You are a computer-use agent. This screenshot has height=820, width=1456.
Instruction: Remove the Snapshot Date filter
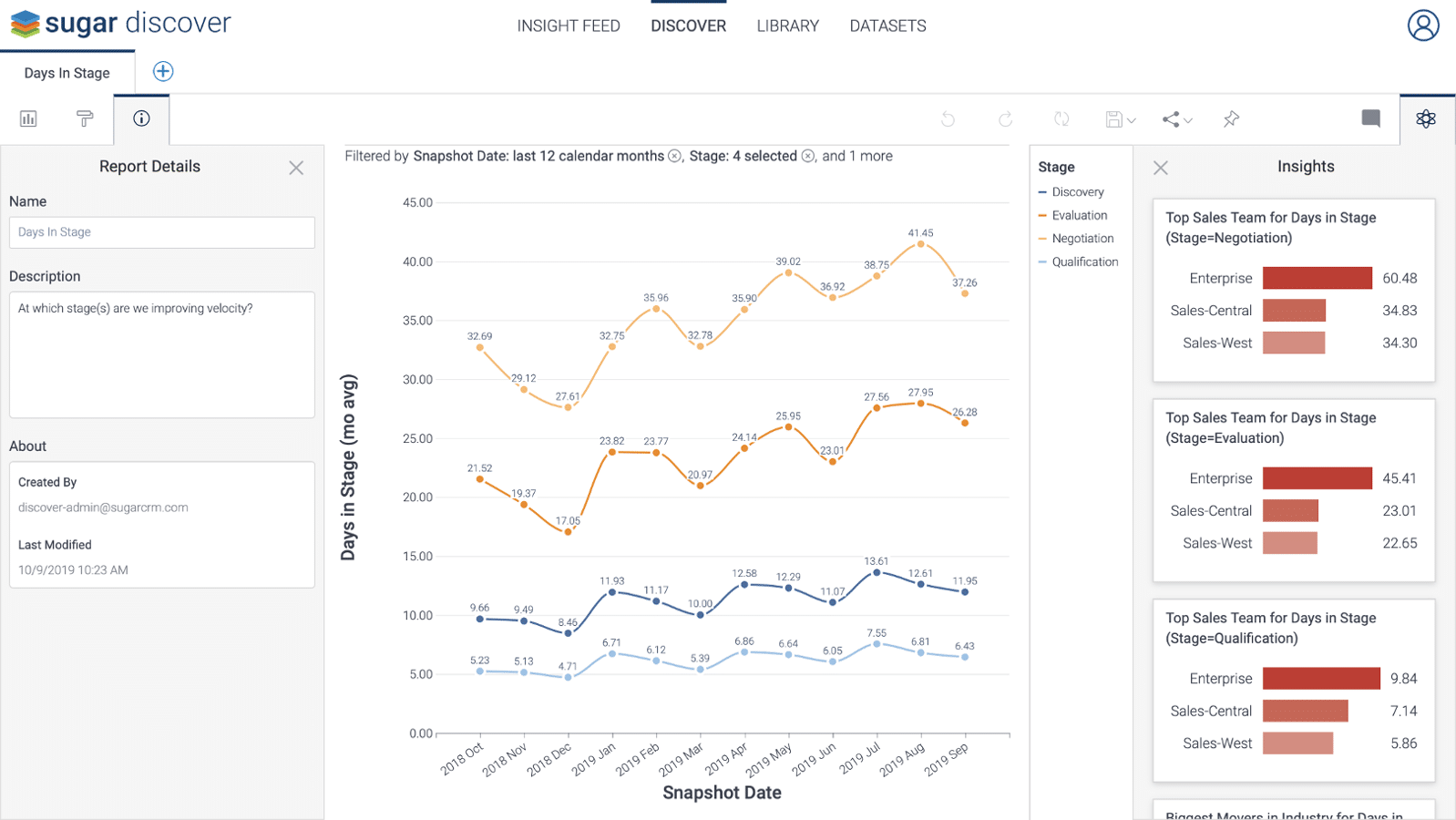coord(674,156)
